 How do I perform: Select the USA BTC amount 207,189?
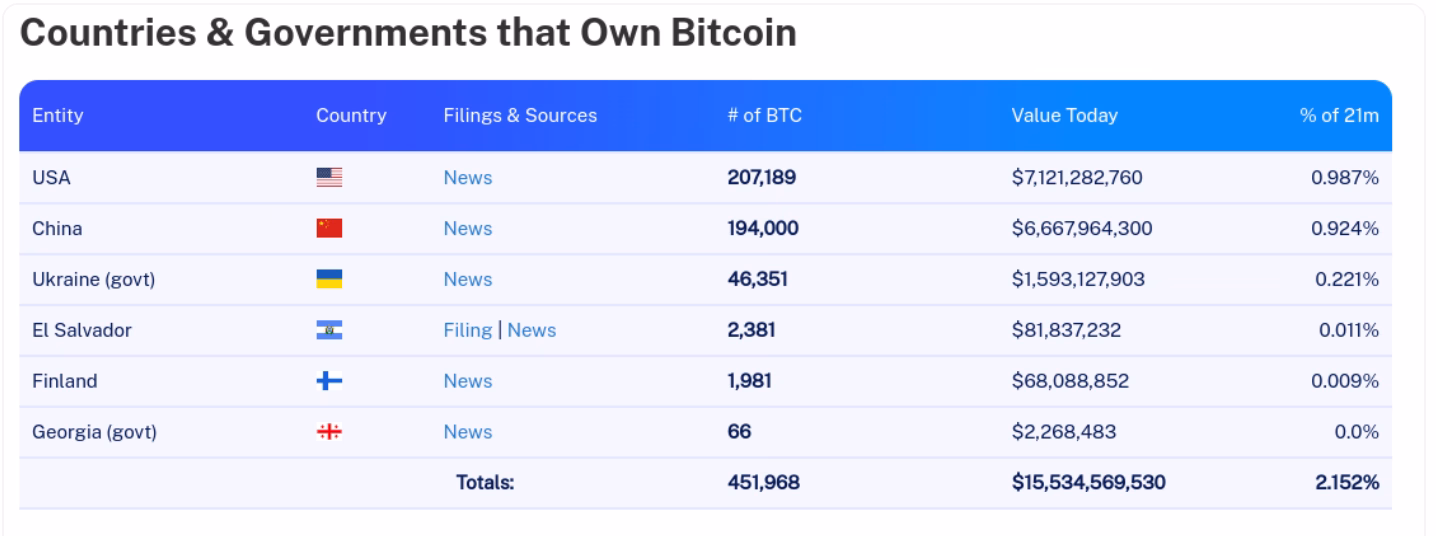762,178
